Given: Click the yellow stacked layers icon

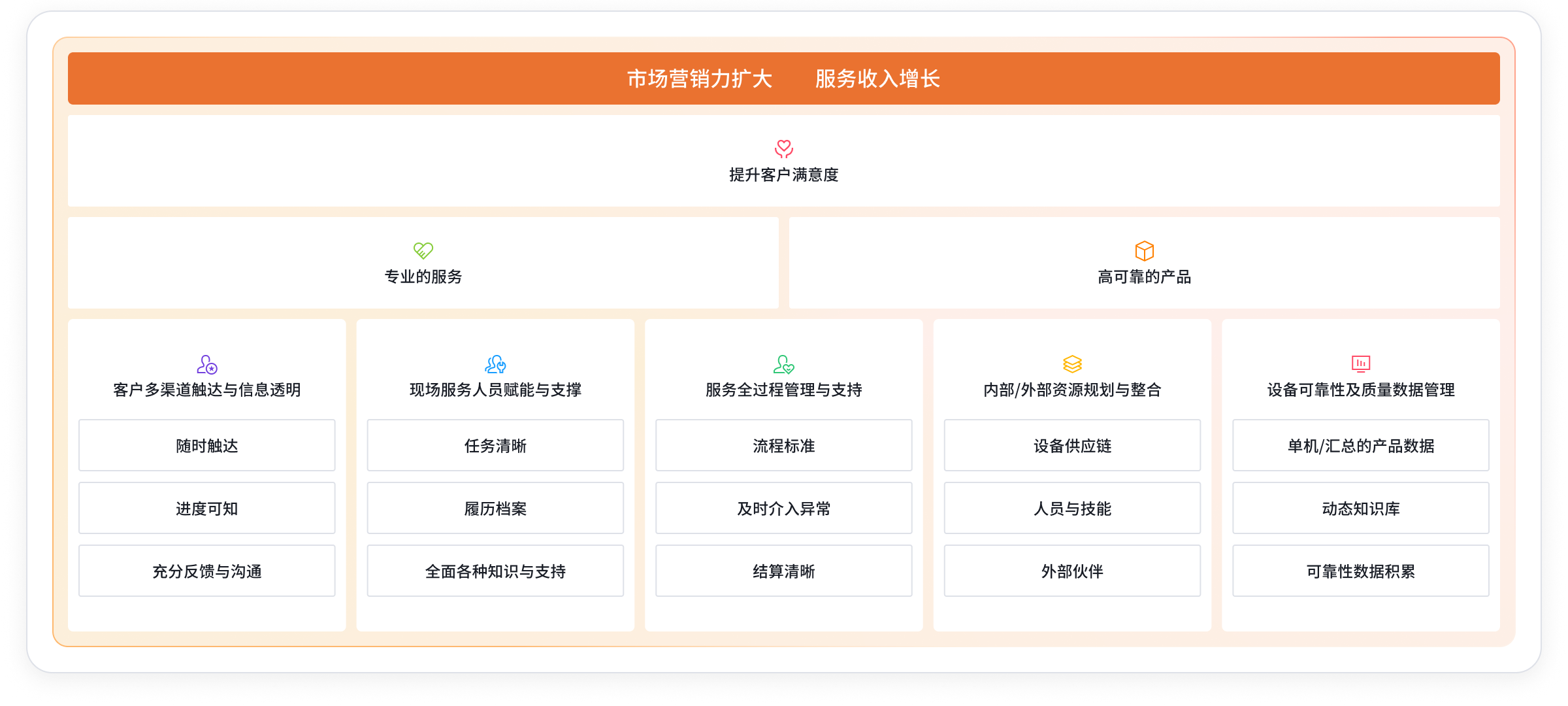Looking at the screenshot, I should [1072, 364].
